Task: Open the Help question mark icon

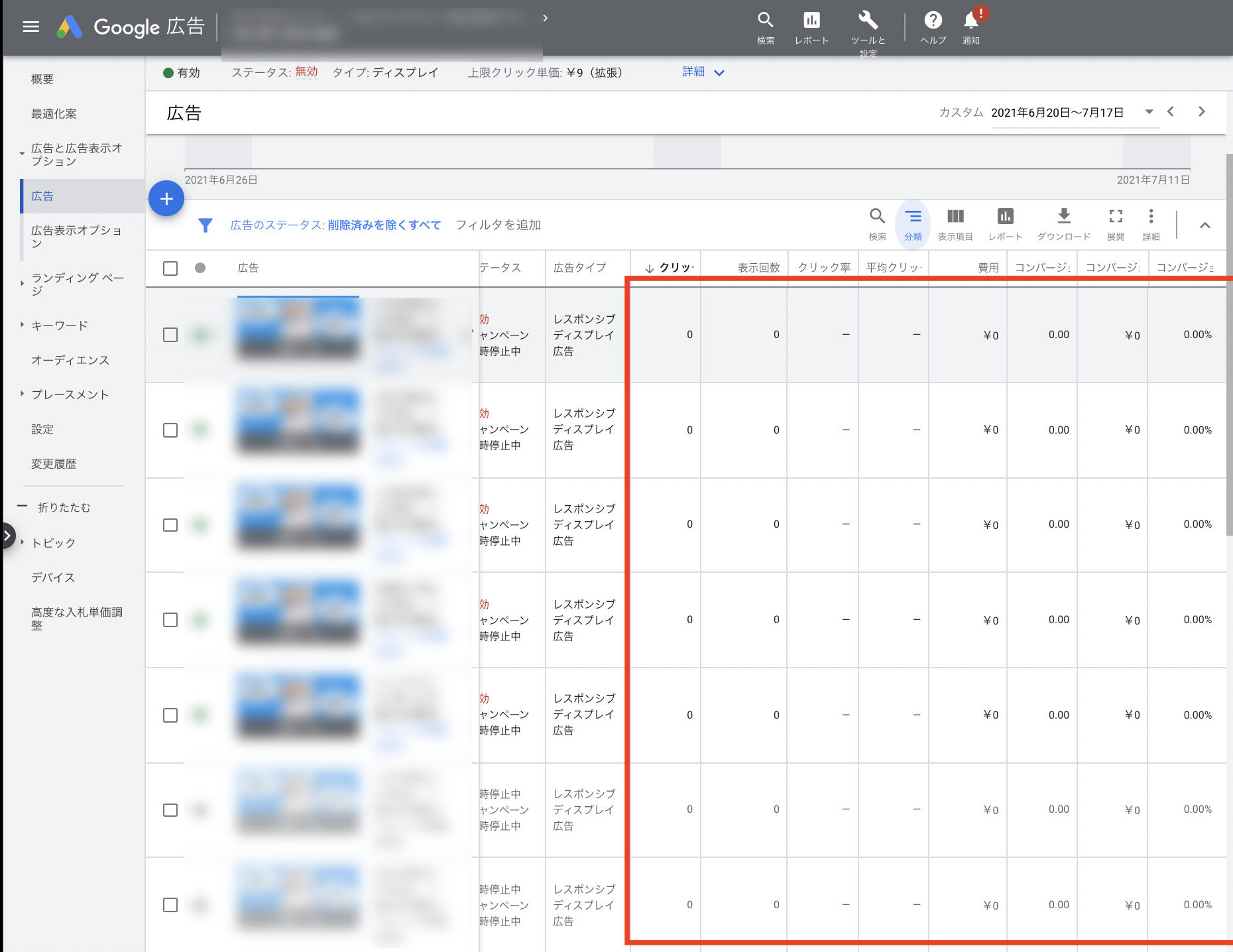Action: [x=933, y=21]
